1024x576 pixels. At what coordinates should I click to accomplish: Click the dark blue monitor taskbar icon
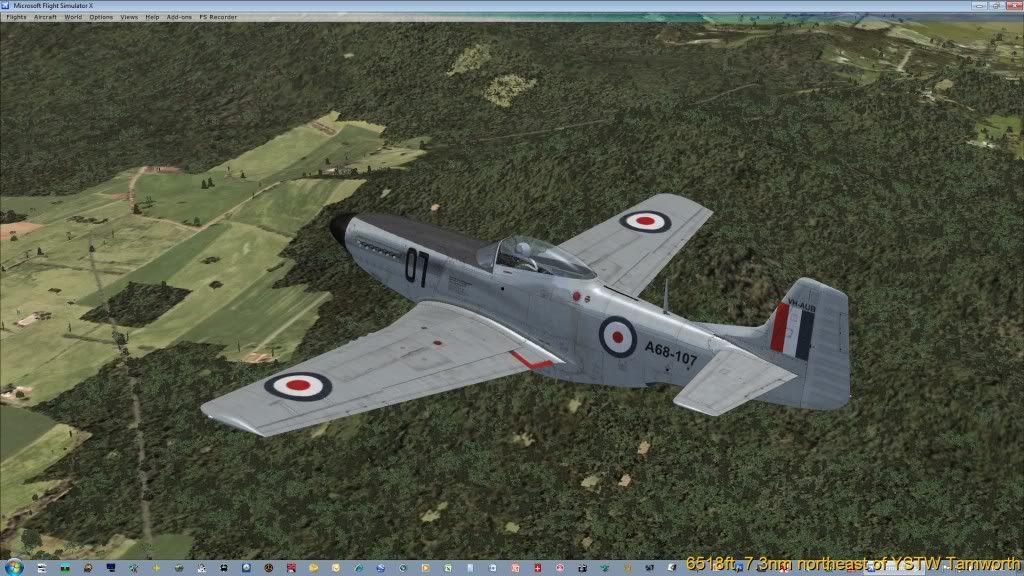coord(111,567)
